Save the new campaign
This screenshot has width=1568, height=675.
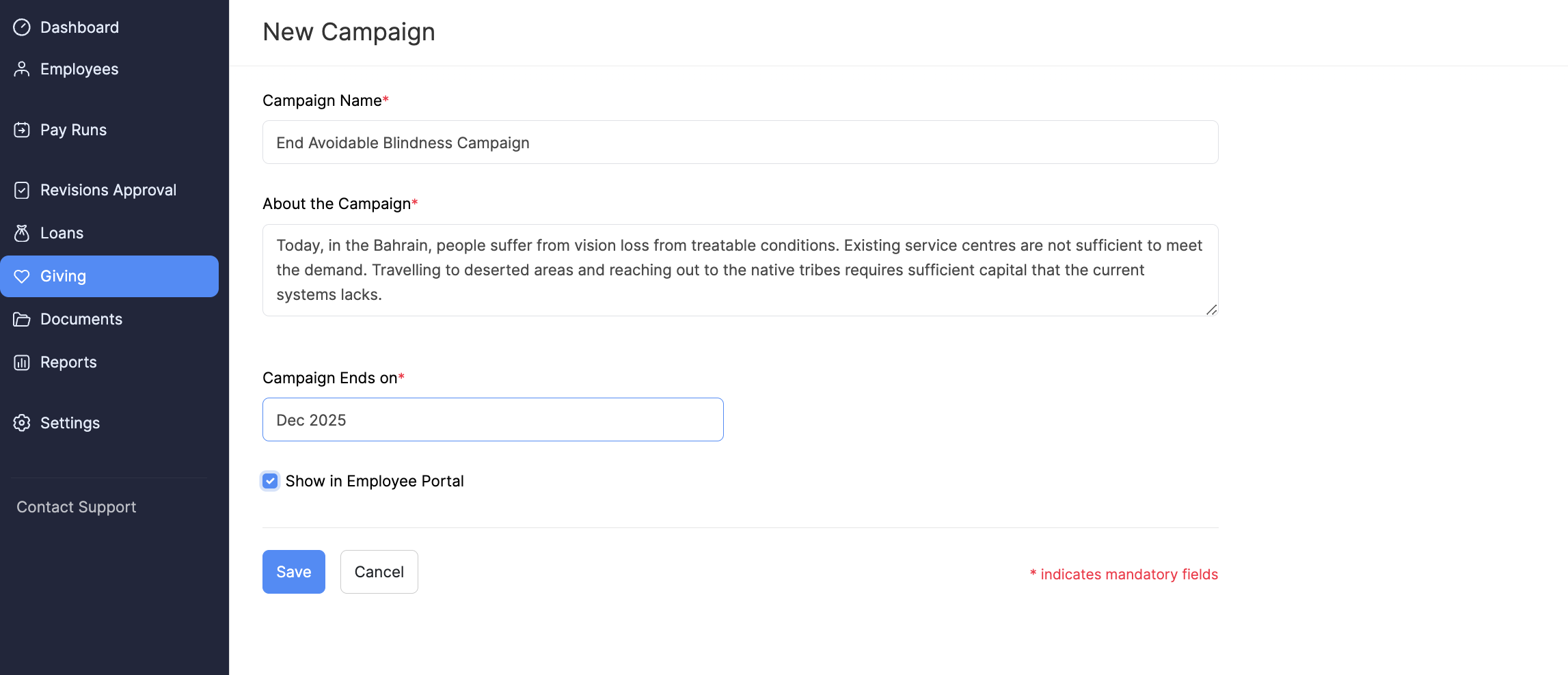coord(293,572)
